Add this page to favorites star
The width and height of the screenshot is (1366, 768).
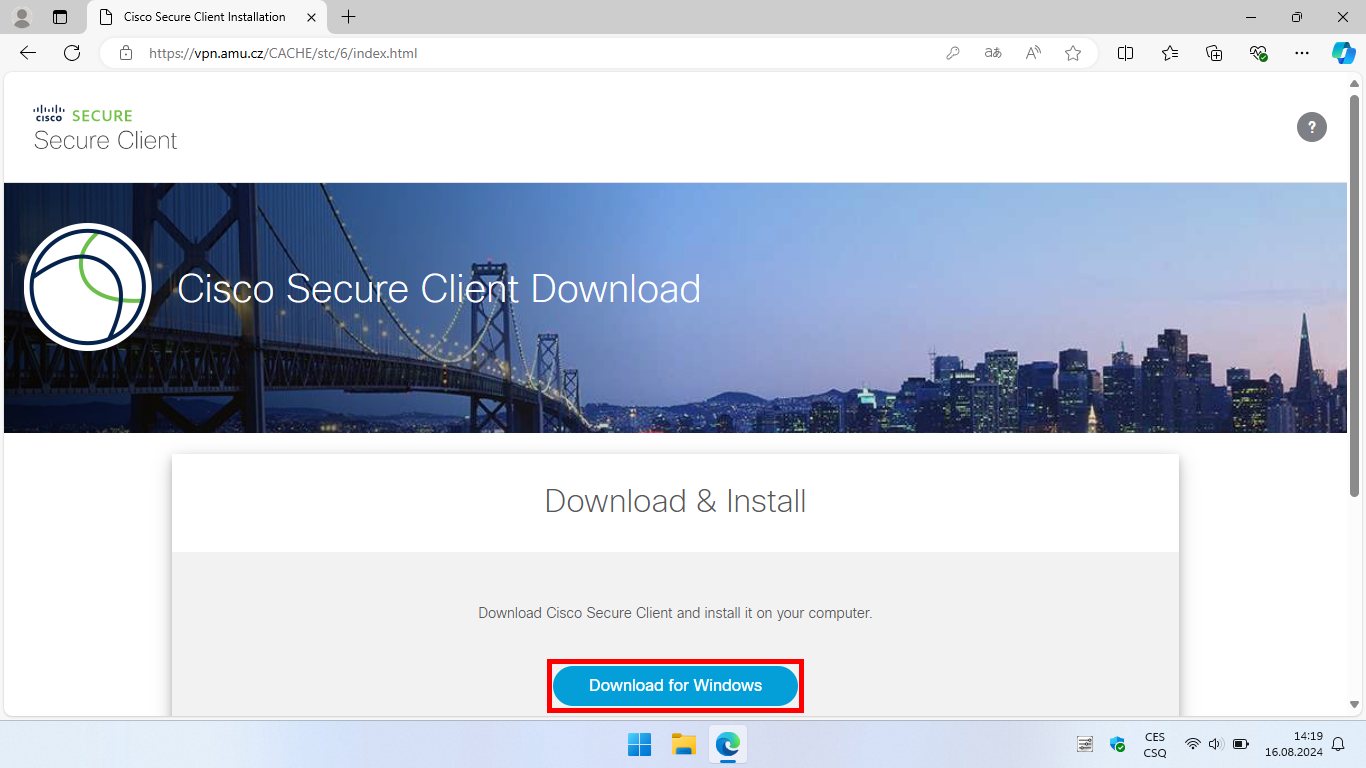tap(1073, 53)
